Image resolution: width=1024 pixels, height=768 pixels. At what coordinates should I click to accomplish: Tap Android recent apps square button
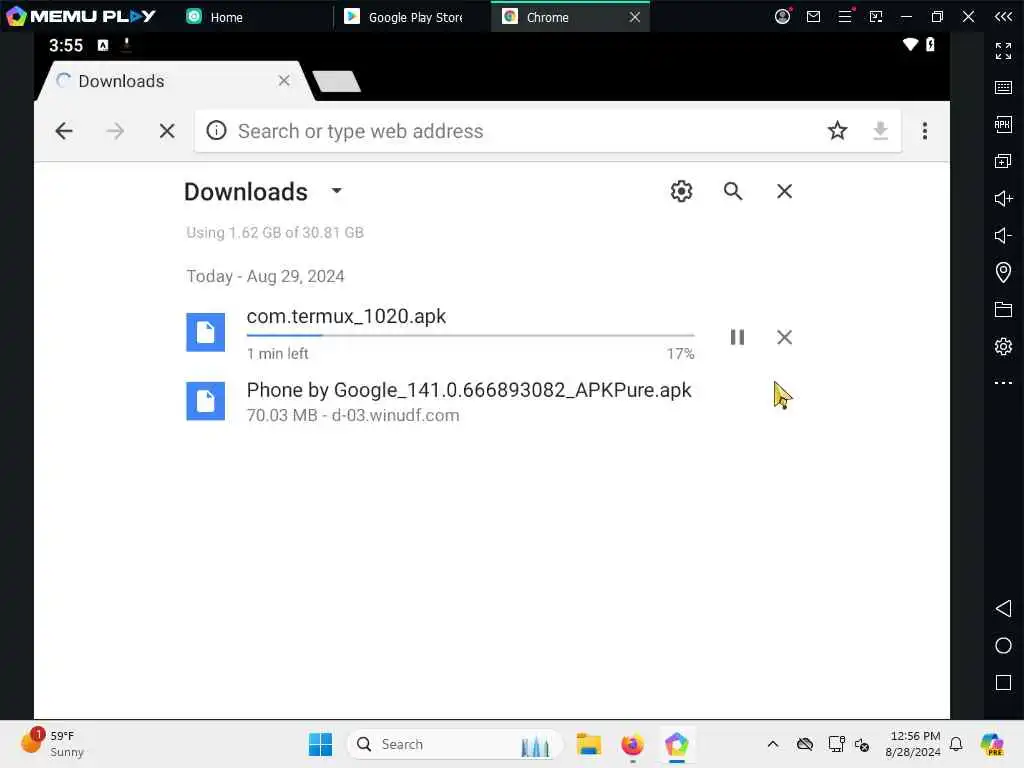[x=1003, y=683]
